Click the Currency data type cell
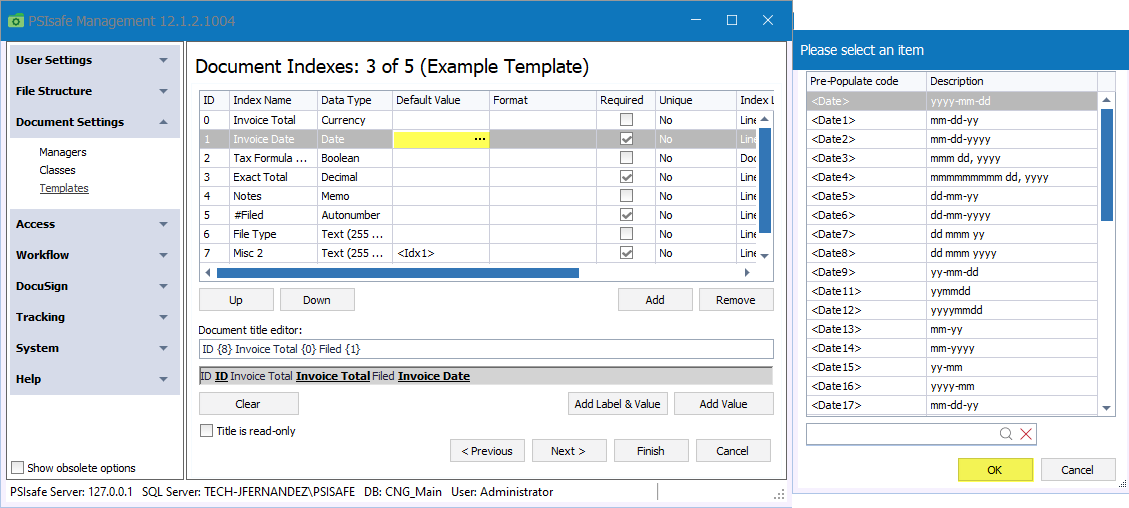1129x508 pixels. [x=354, y=120]
